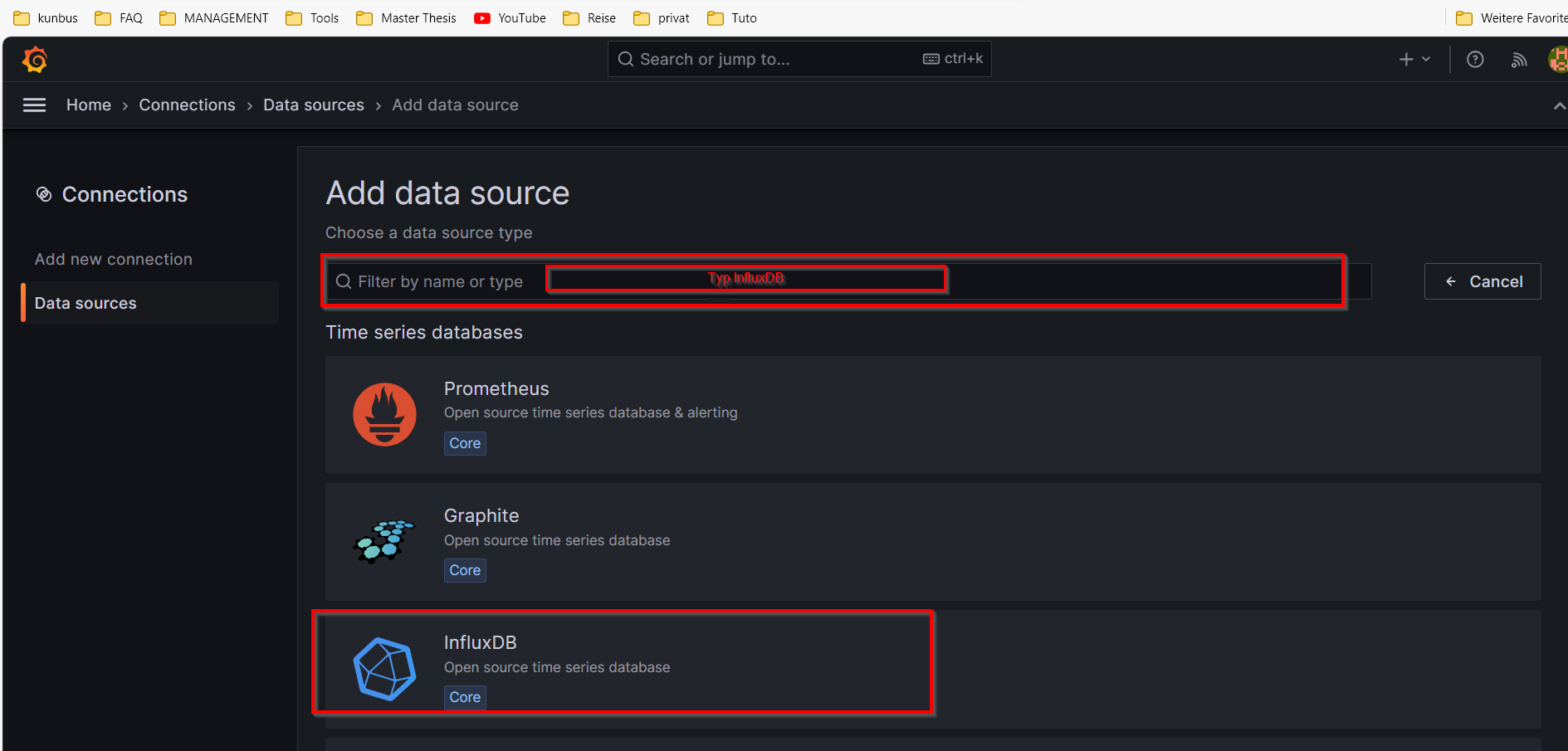Click the Connections sidebar heading

pyautogui.click(x=125, y=194)
